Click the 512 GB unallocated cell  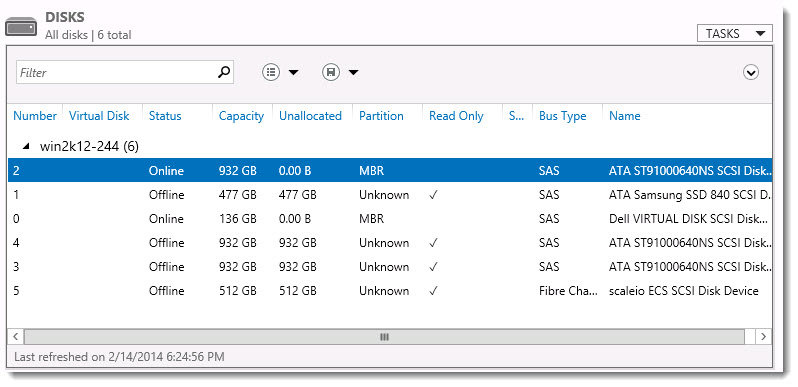pos(298,290)
